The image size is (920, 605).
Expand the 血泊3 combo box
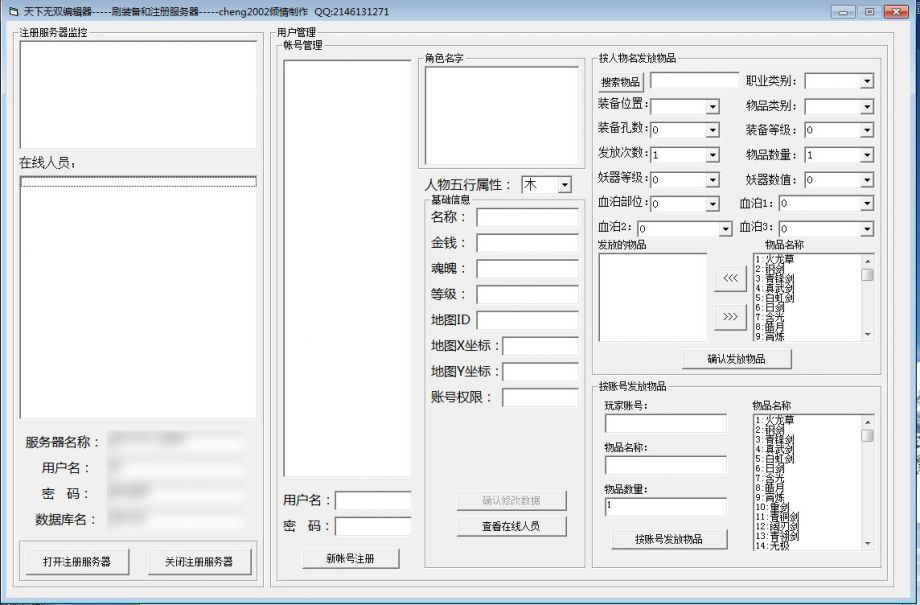866,229
